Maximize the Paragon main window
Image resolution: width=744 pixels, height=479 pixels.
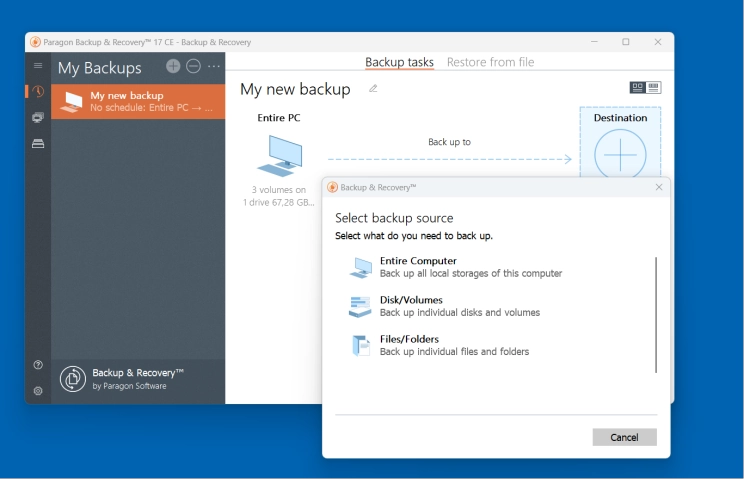point(626,42)
